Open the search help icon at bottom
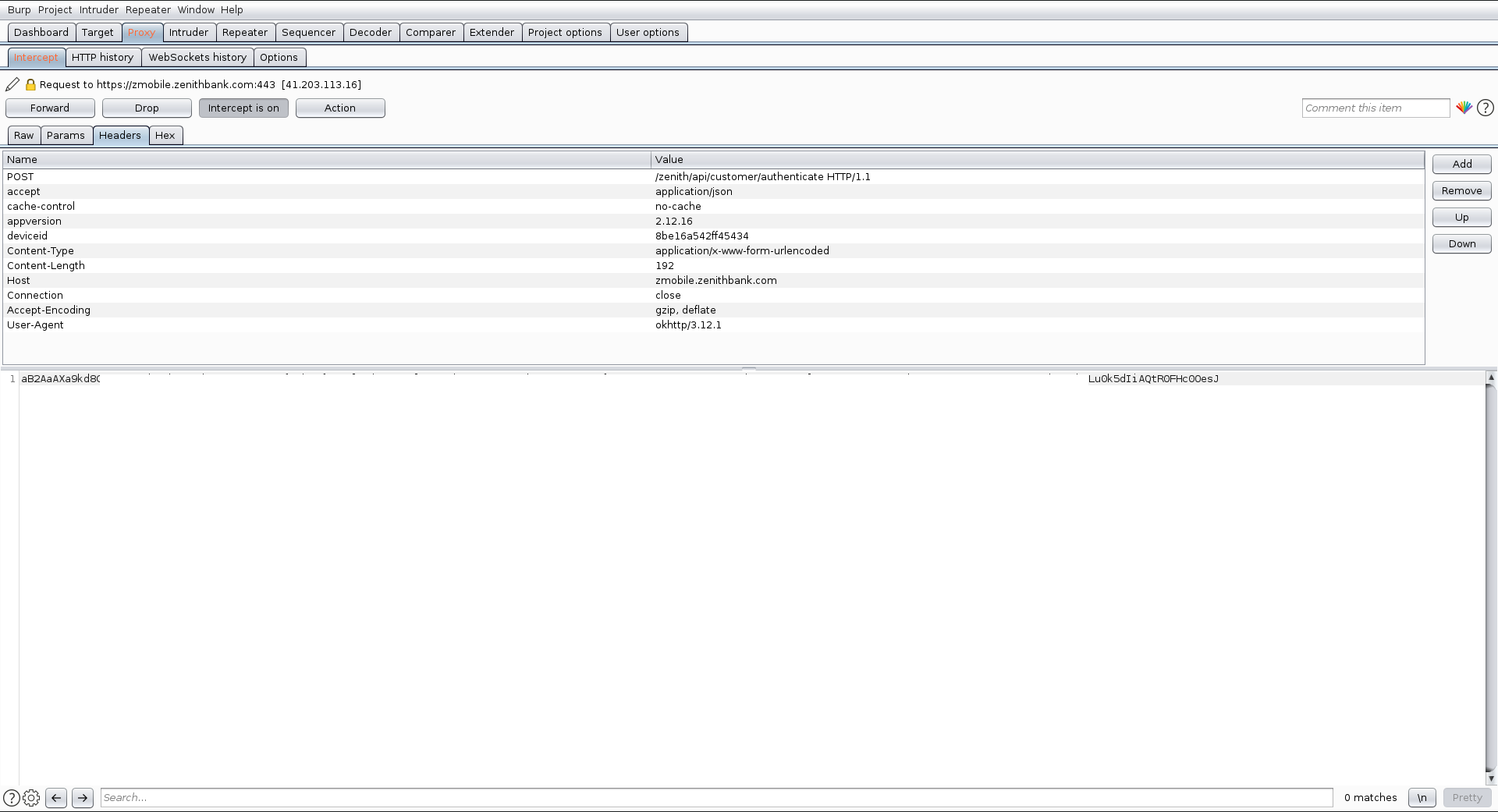Image resolution: width=1498 pixels, height=812 pixels. pos(12,797)
